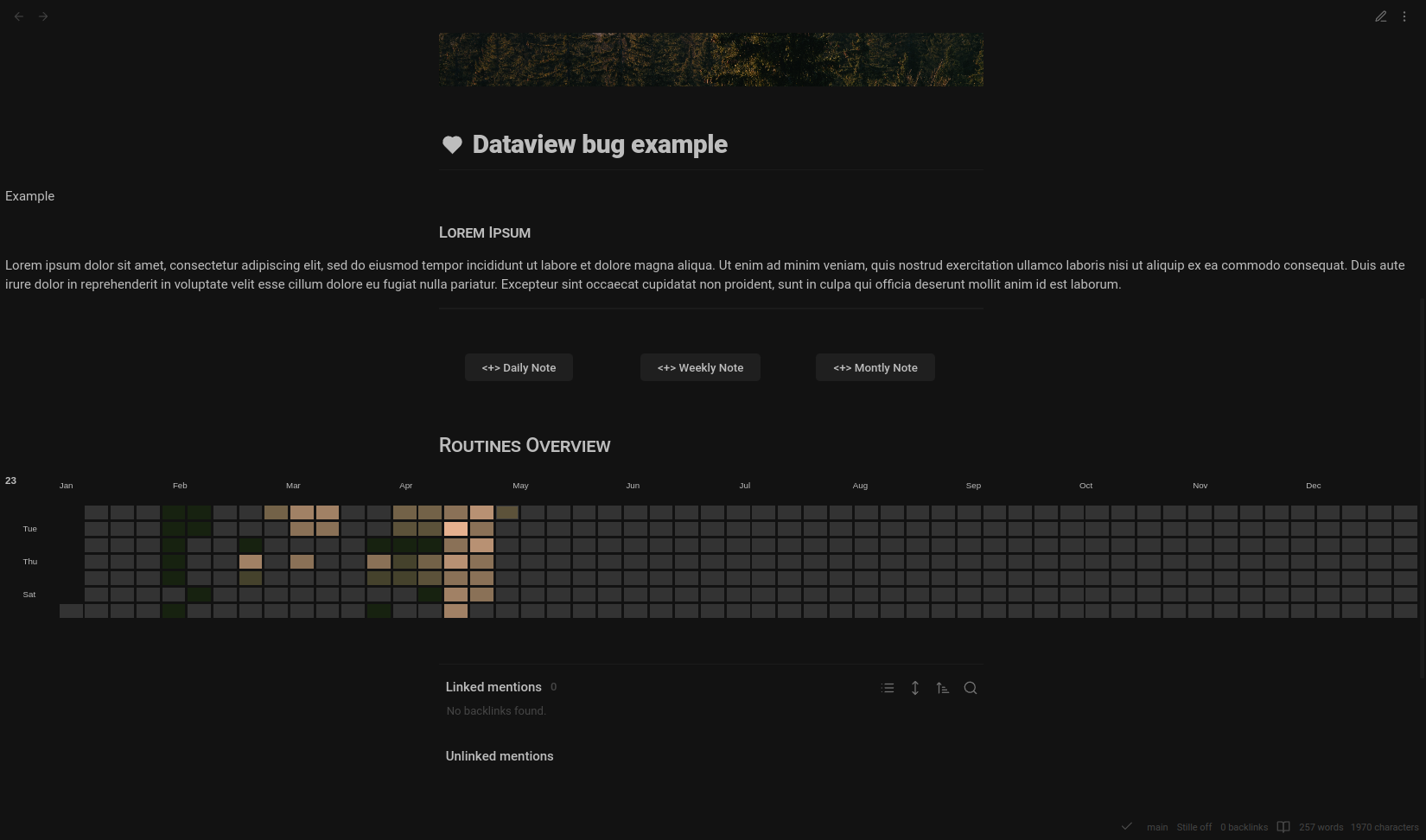
Task: Search within linked mentions using magnifier icon
Action: (970, 688)
